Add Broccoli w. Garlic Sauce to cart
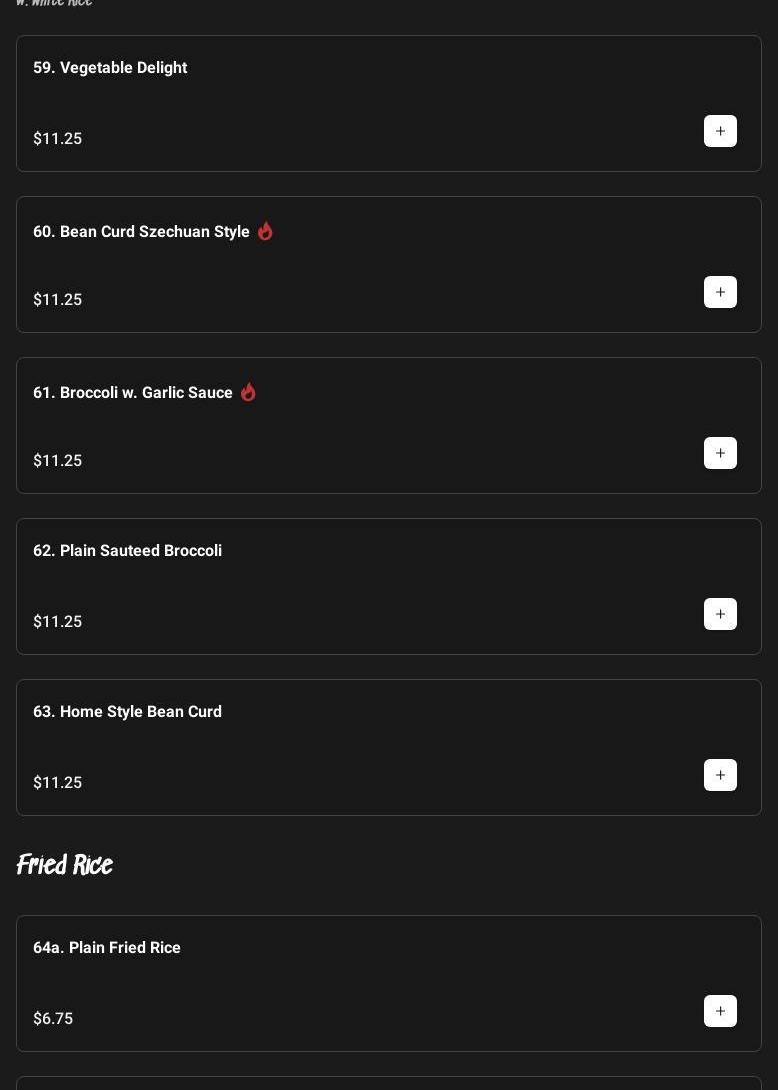Screen dimensions: 778x1090 click(x=720, y=453)
